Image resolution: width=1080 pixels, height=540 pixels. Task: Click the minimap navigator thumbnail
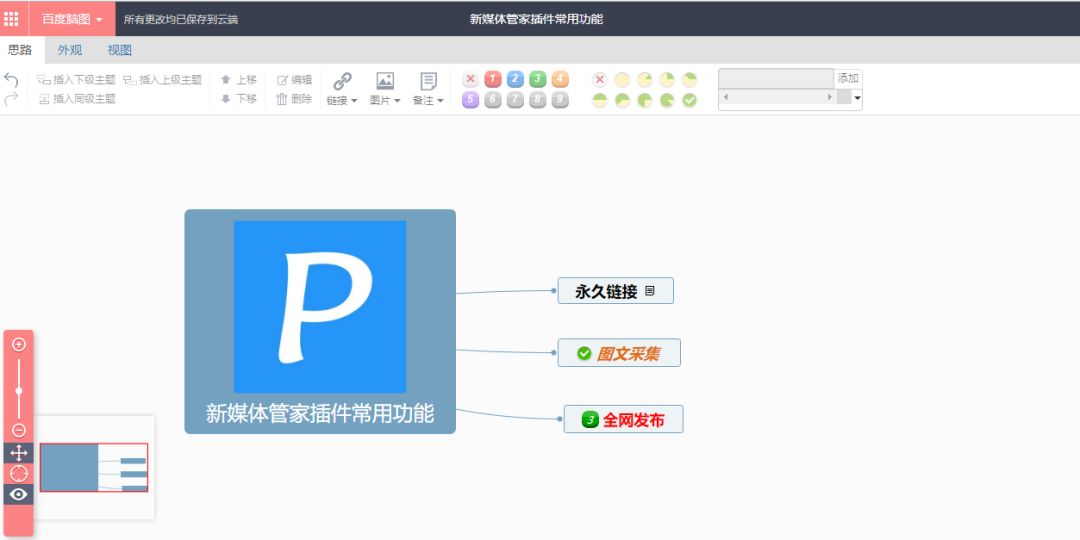tap(94, 467)
